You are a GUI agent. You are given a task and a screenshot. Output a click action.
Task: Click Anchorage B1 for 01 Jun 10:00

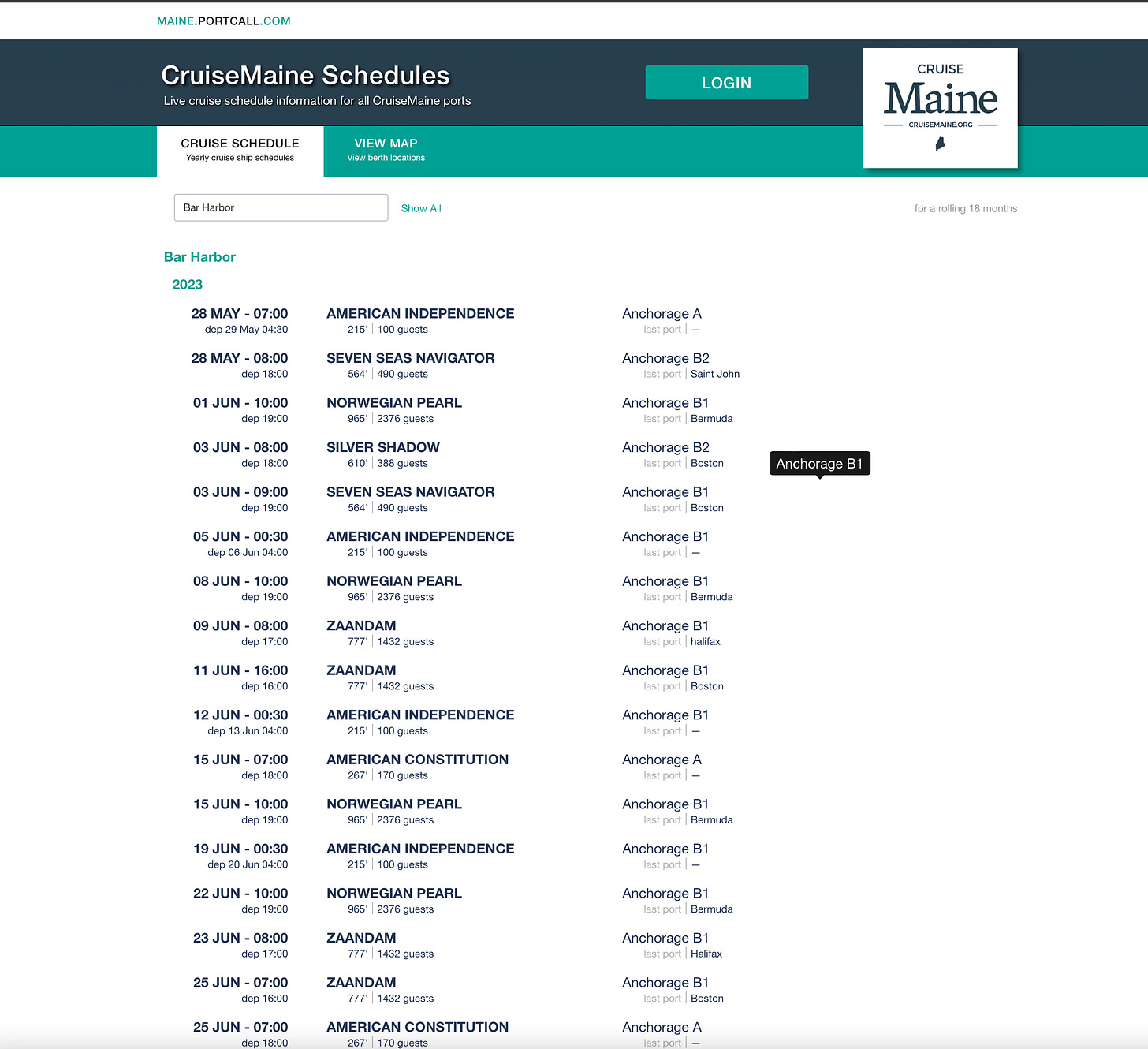tap(665, 403)
